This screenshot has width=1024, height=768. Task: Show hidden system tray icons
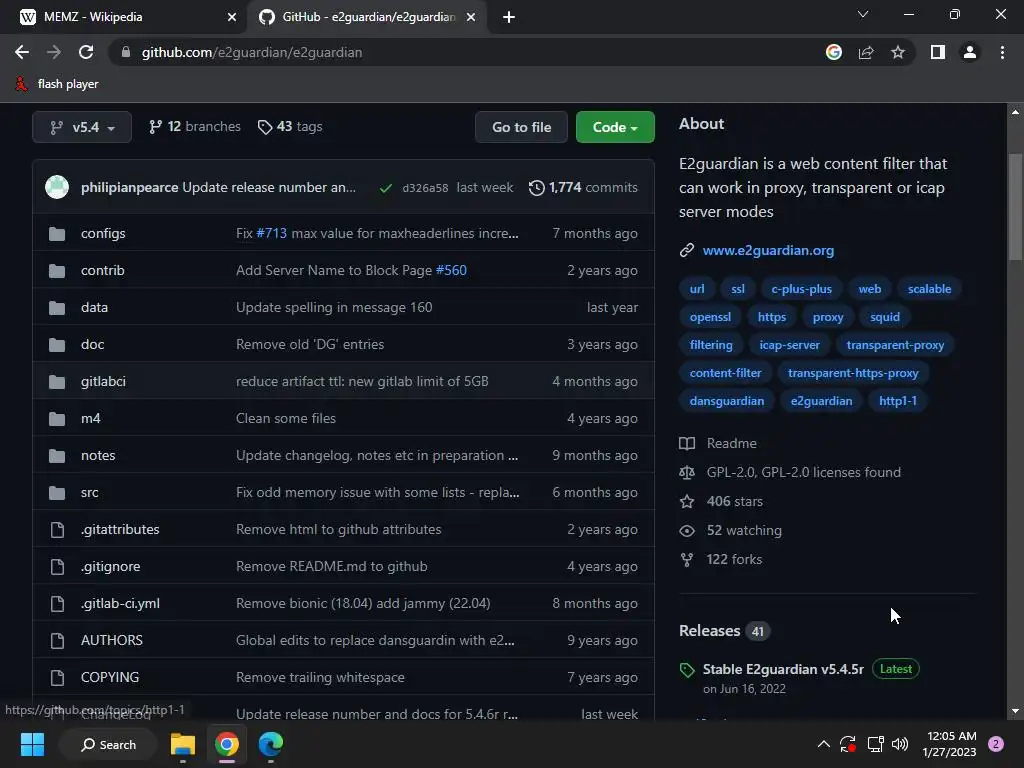[x=824, y=744]
